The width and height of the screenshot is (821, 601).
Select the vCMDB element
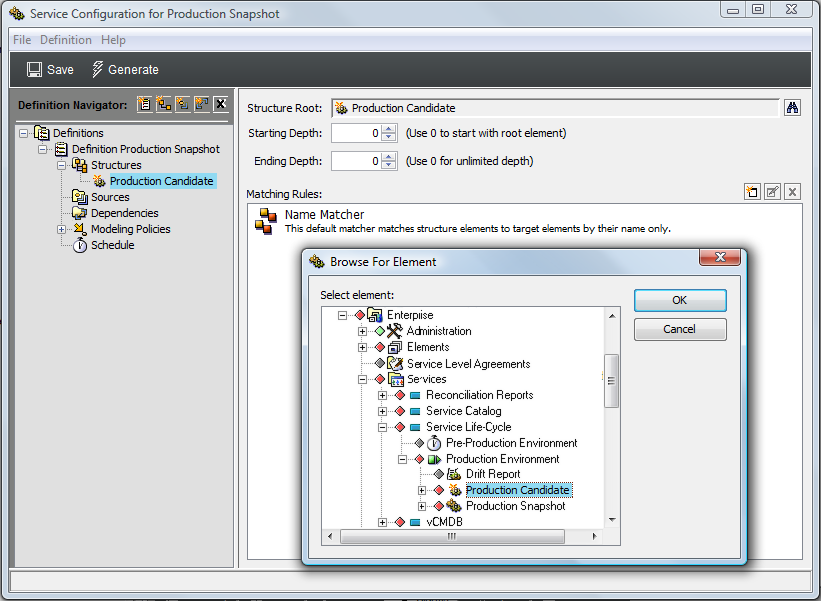point(445,522)
